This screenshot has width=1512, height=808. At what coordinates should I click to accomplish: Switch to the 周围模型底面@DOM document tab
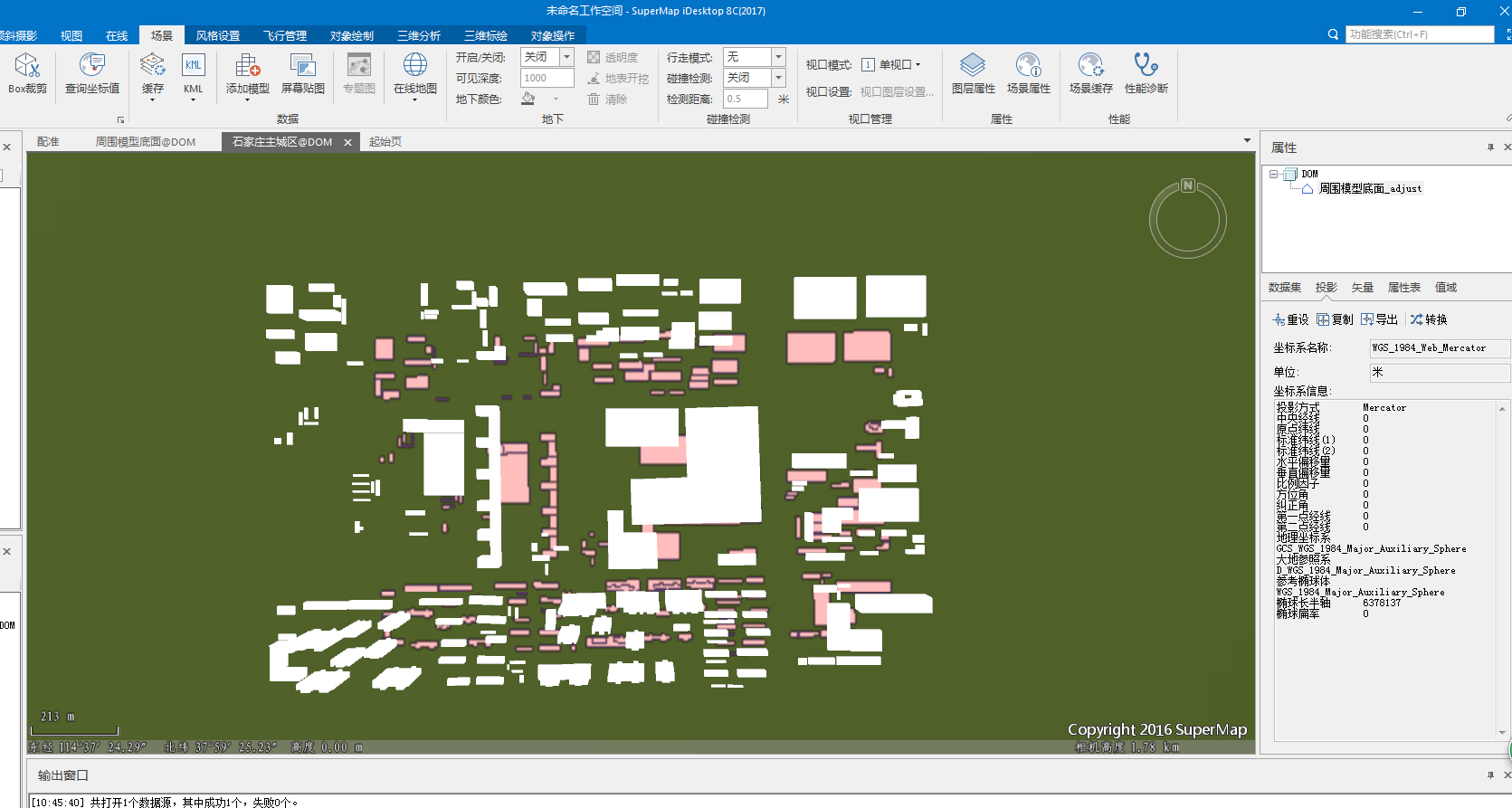pyautogui.click(x=146, y=141)
